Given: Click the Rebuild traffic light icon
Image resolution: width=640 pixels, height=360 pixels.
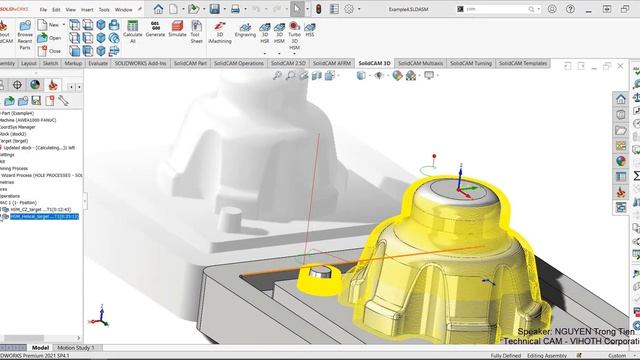Looking at the screenshot, I should pyautogui.click(x=319, y=9).
